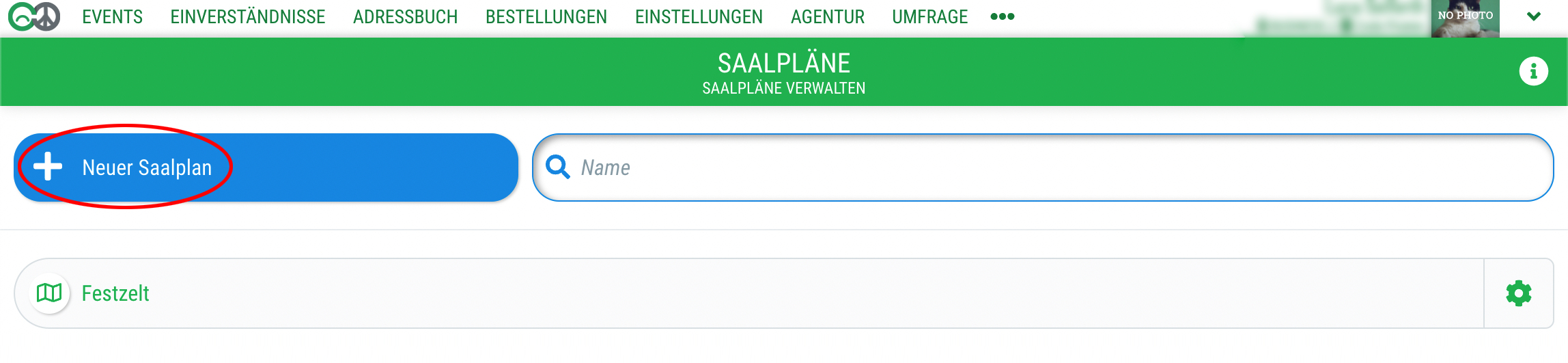
Task: Click the app logo icon
Action: click(x=34, y=17)
